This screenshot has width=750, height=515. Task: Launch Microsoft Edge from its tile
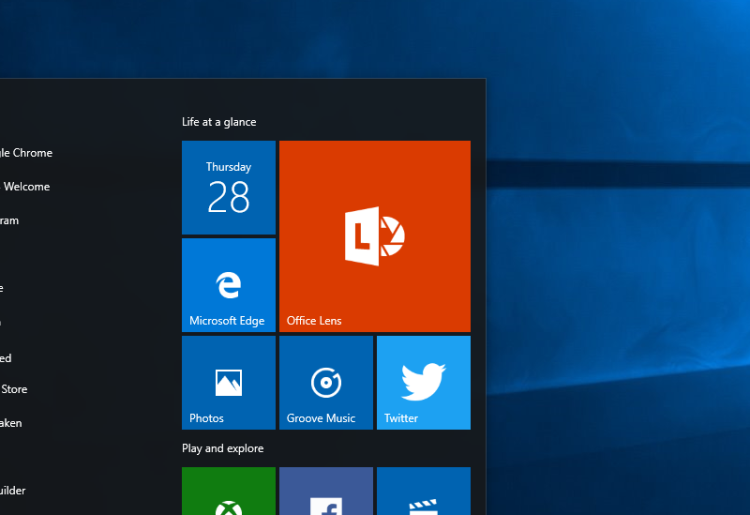tap(229, 285)
